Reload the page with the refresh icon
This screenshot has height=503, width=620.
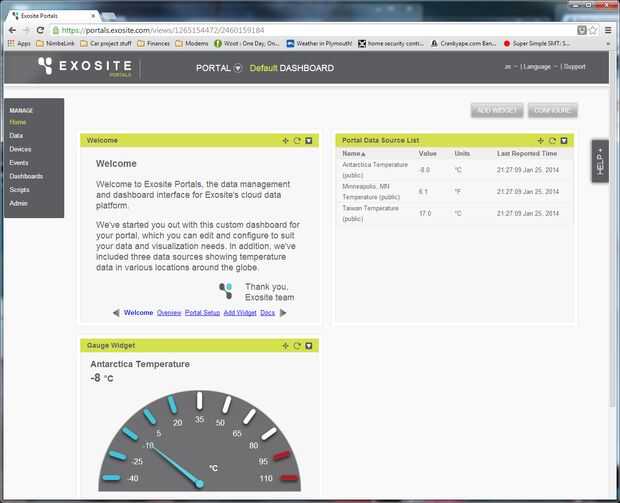40,30
